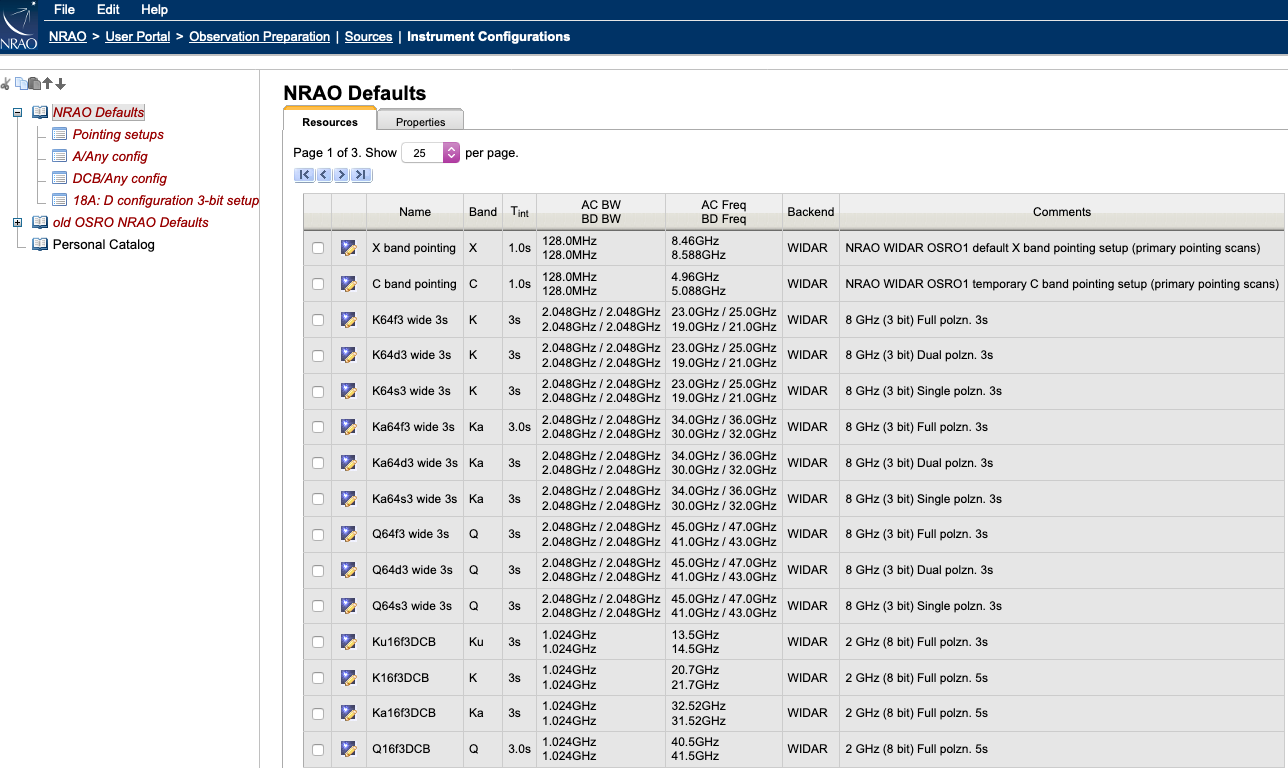
Task: Open edit icon for K64f3 wide 3s
Action: 348,320
